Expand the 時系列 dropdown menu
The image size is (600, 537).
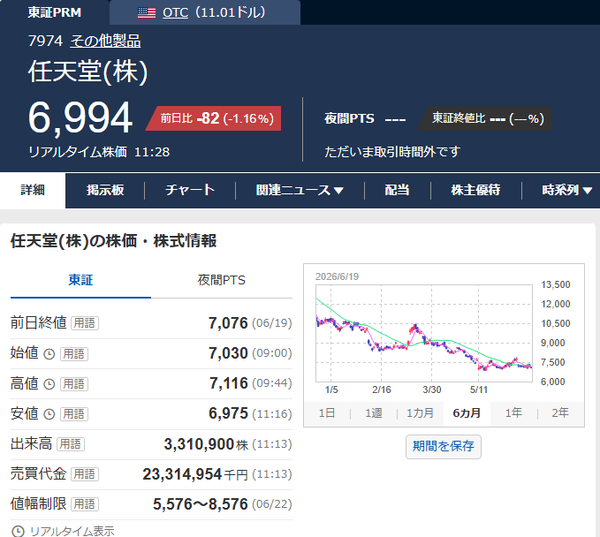point(567,190)
